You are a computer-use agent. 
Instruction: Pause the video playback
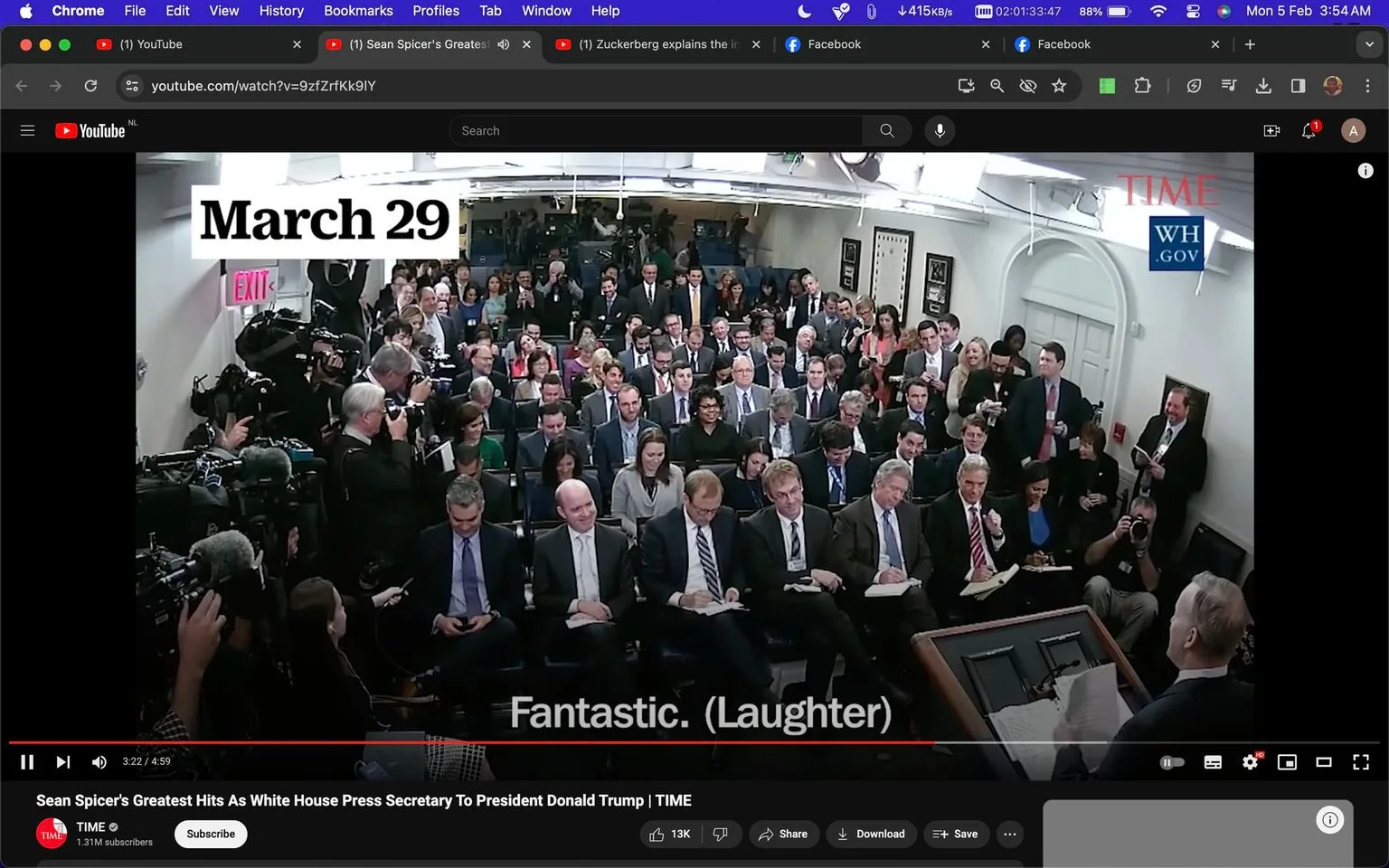(27, 762)
